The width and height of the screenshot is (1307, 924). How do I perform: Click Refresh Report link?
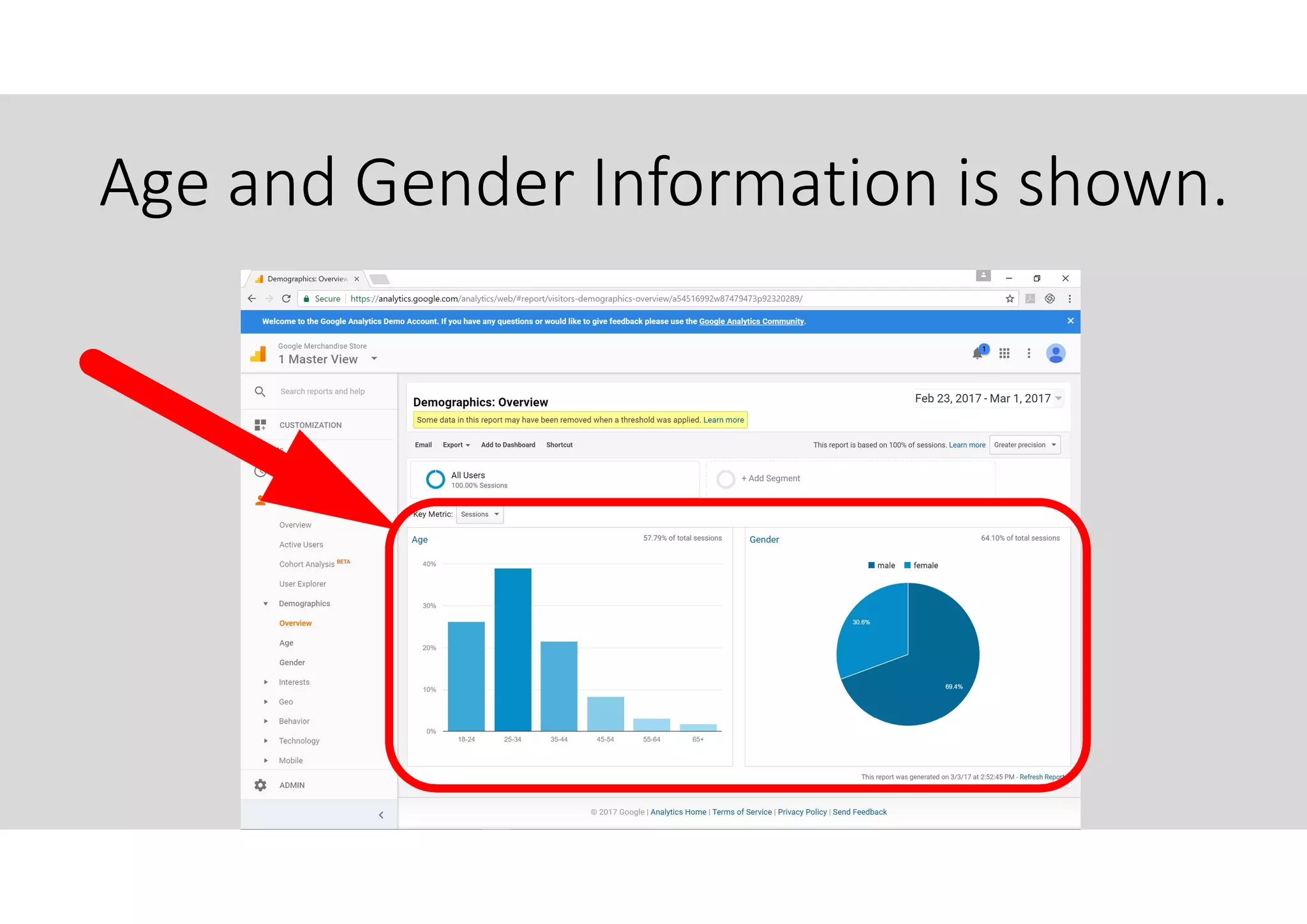[1042, 777]
